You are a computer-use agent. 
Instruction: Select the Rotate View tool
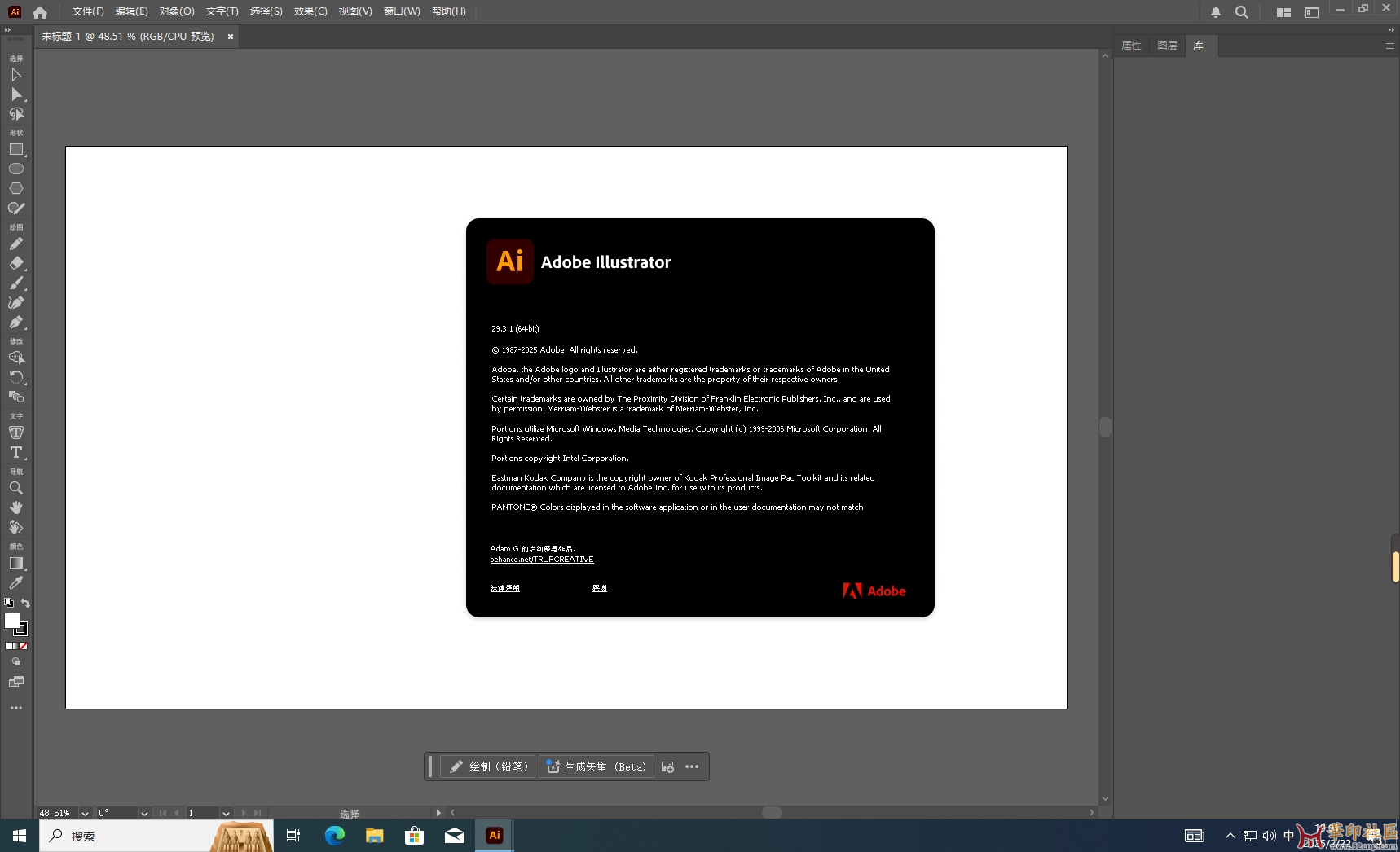pyautogui.click(x=16, y=527)
